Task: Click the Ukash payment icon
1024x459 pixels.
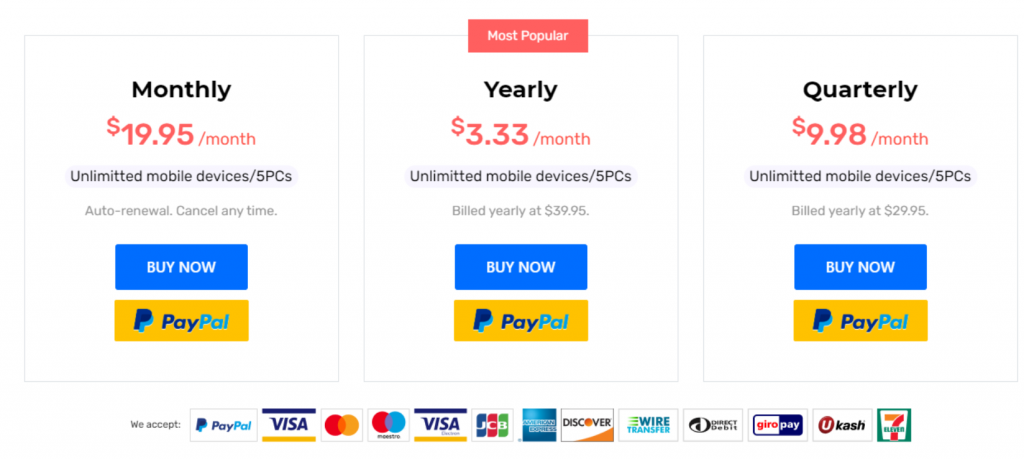Action: (840, 425)
